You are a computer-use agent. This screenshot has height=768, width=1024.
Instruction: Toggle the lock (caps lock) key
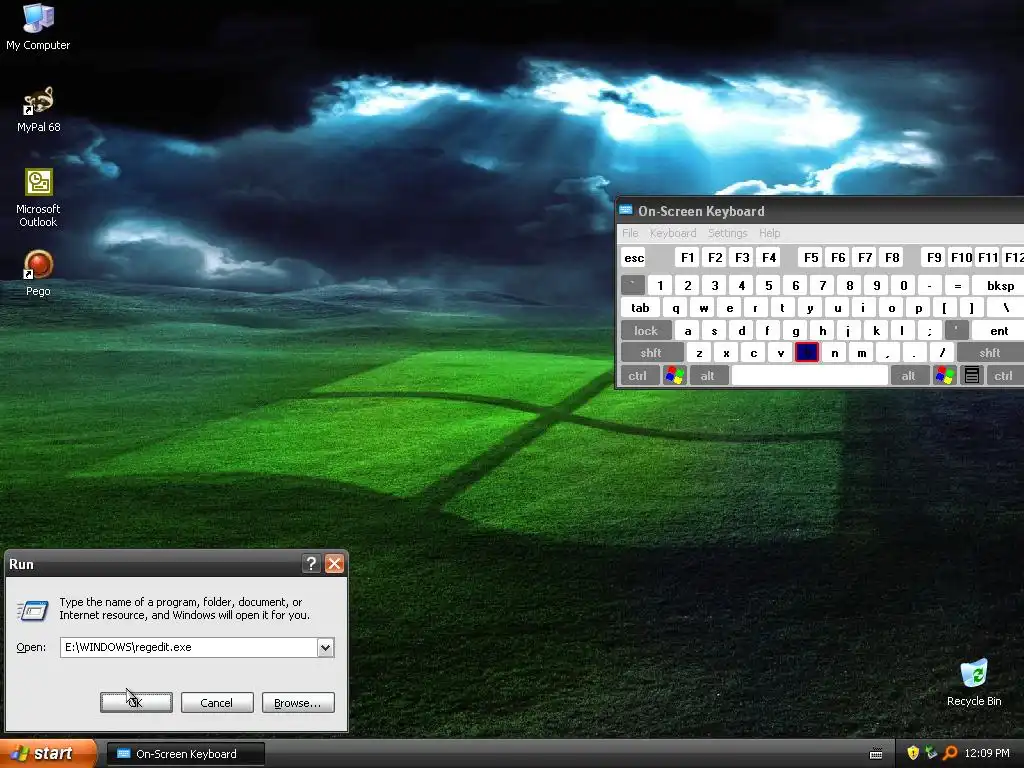click(646, 330)
